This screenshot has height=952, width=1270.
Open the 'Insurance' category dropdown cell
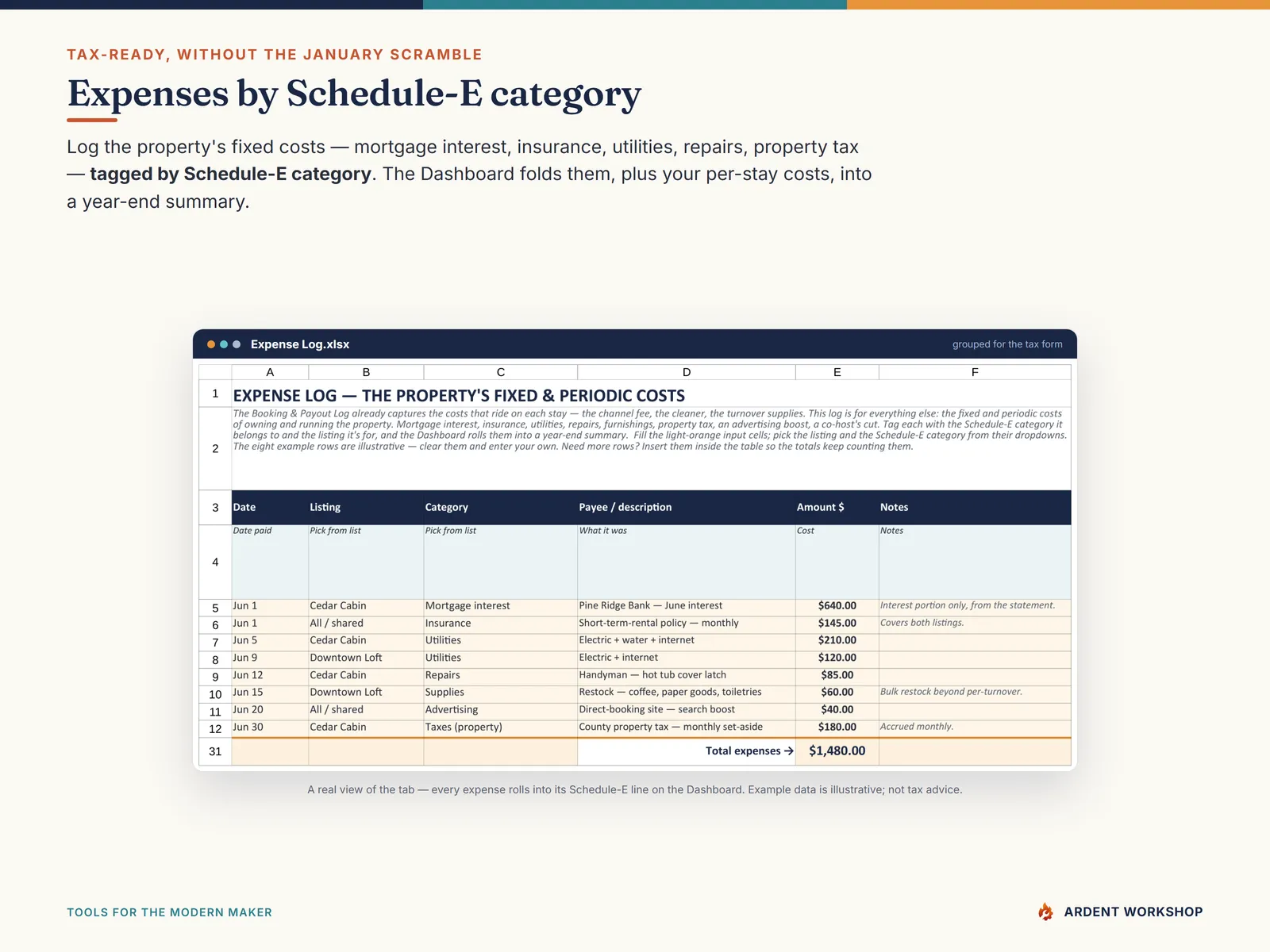tap(501, 624)
